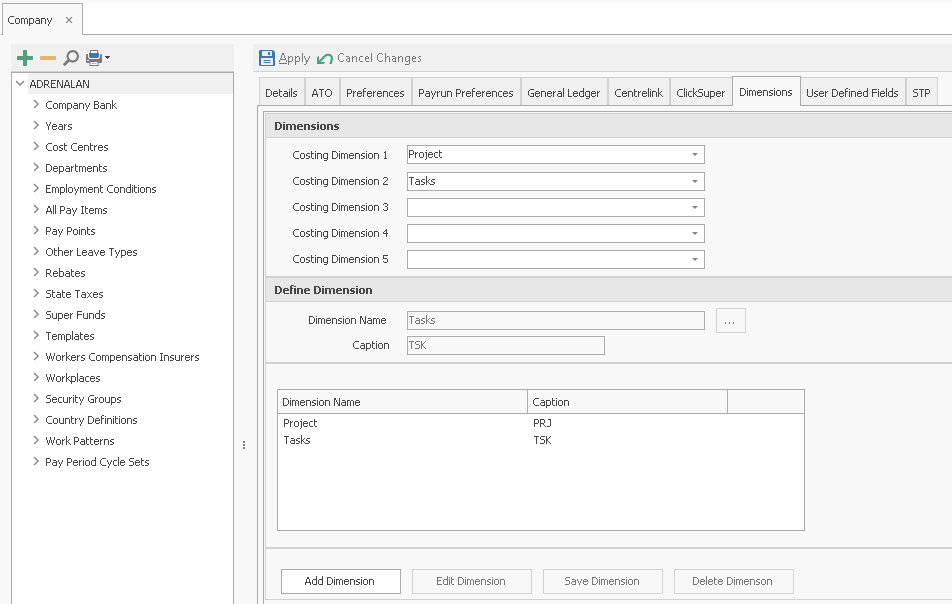The height and width of the screenshot is (604, 952).
Task: Click the ellipsis button beside Dimension Name
Action: click(x=730, y=321)
